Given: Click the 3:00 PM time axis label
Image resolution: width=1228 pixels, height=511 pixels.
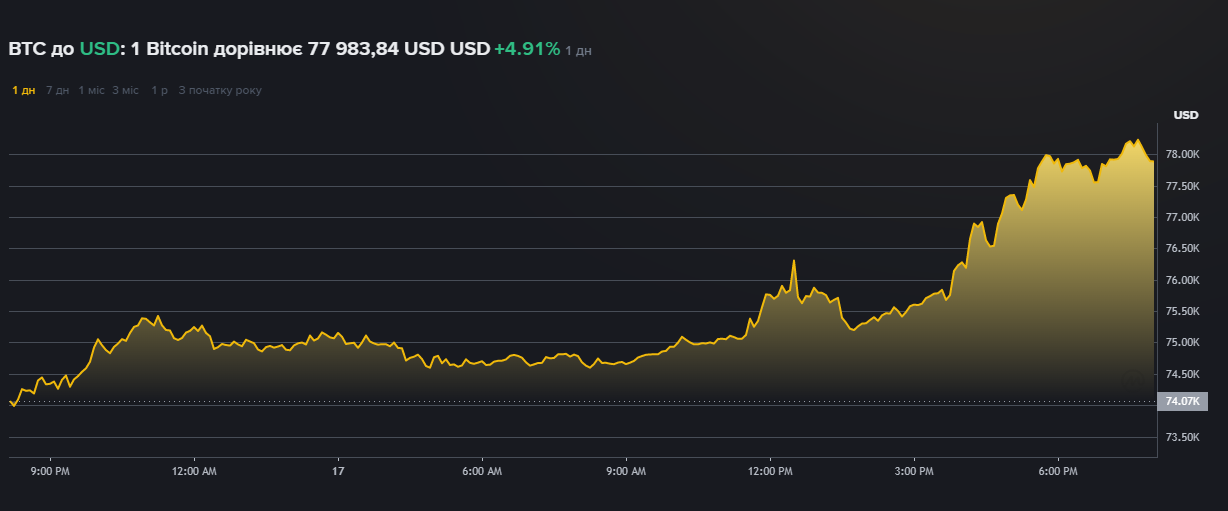Looking at the screenshot, I should [914, 470].
